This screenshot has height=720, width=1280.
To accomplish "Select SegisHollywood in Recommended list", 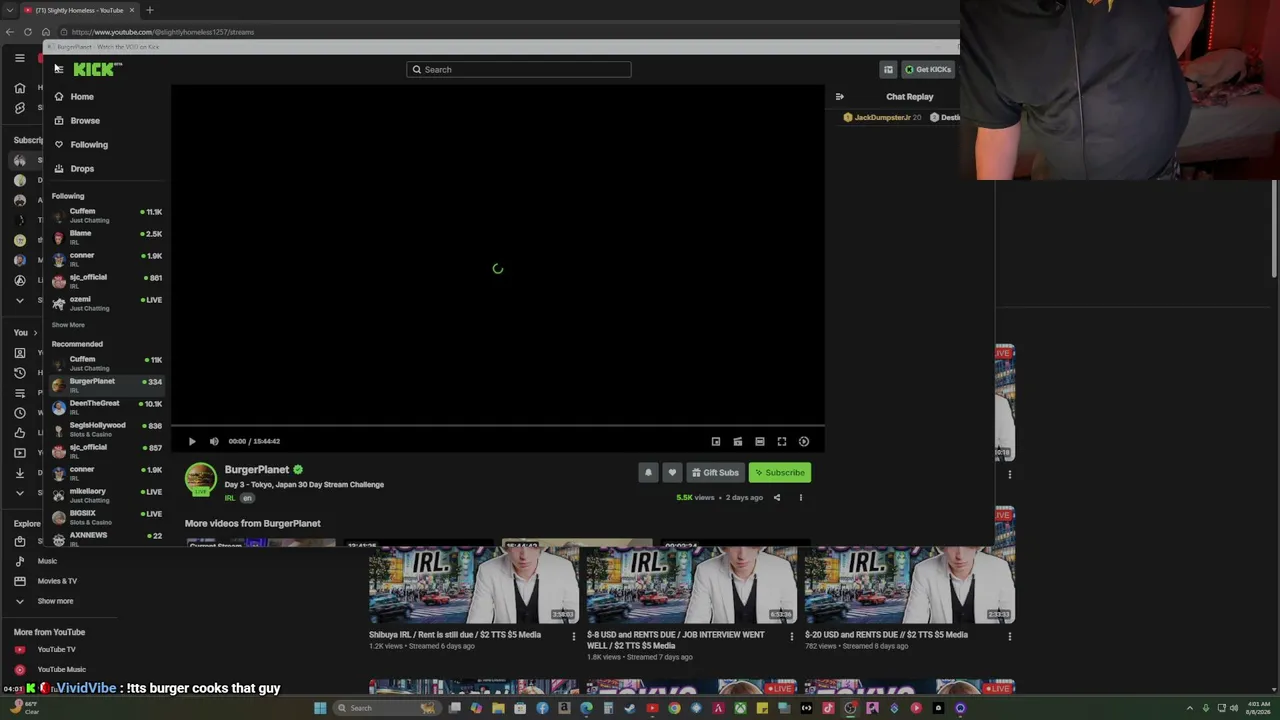I will pos(108,428).
